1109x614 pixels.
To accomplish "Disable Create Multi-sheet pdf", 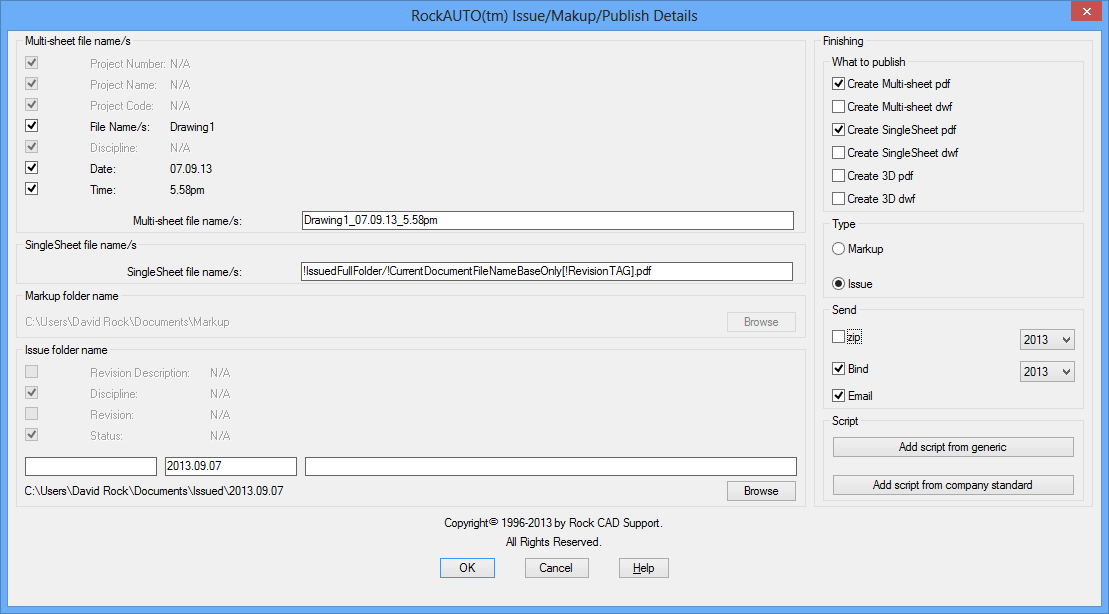I will (x=839, y=83).
